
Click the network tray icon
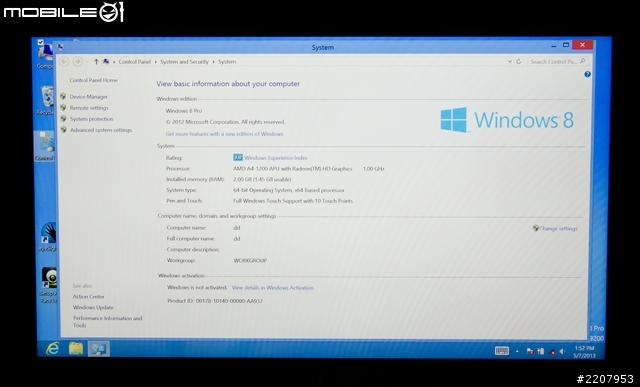click(541, 351)
